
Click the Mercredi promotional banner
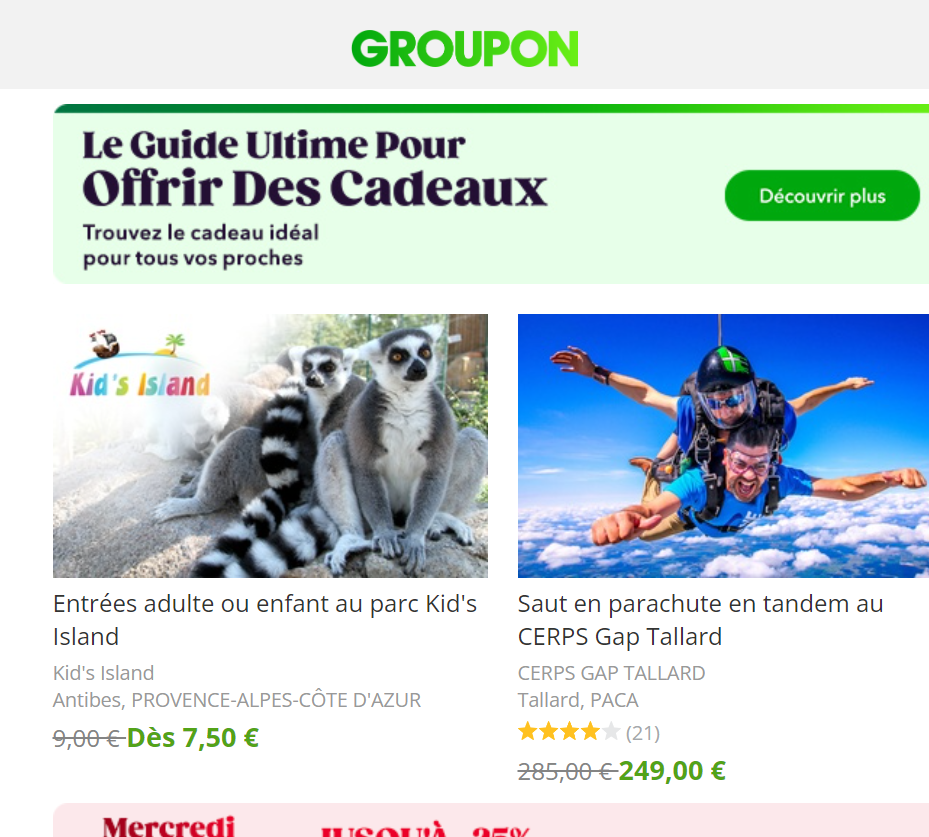click(491, 820)
